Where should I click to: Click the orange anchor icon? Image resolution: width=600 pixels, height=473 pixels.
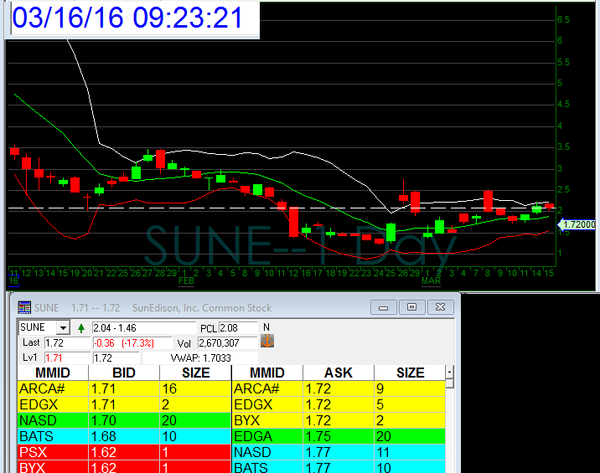267,341
